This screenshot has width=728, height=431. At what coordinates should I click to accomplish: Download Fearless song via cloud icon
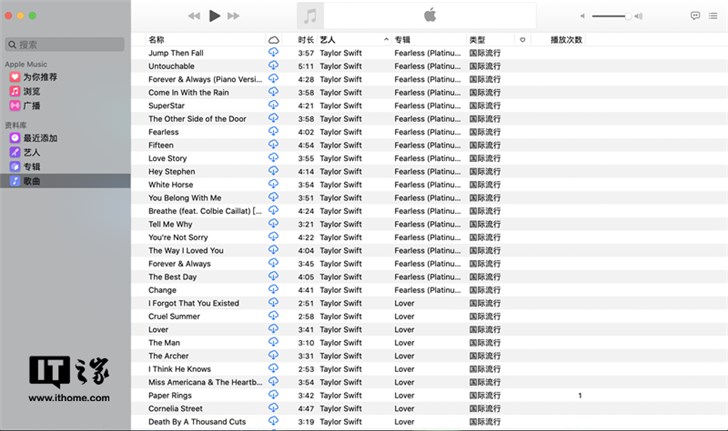[x=273, y=131]
